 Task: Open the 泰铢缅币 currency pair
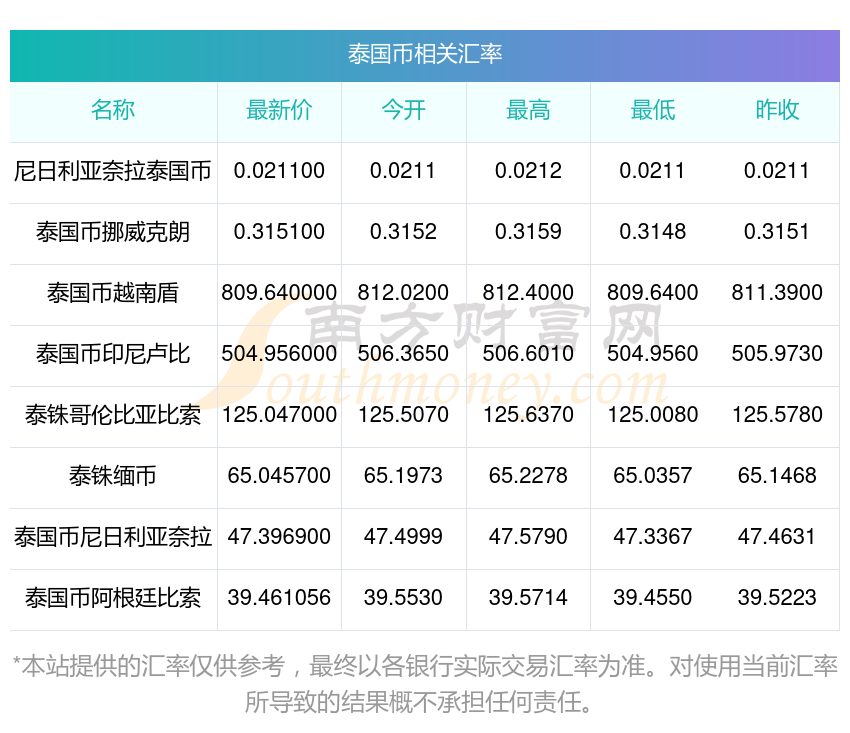[x=113, y=477]
